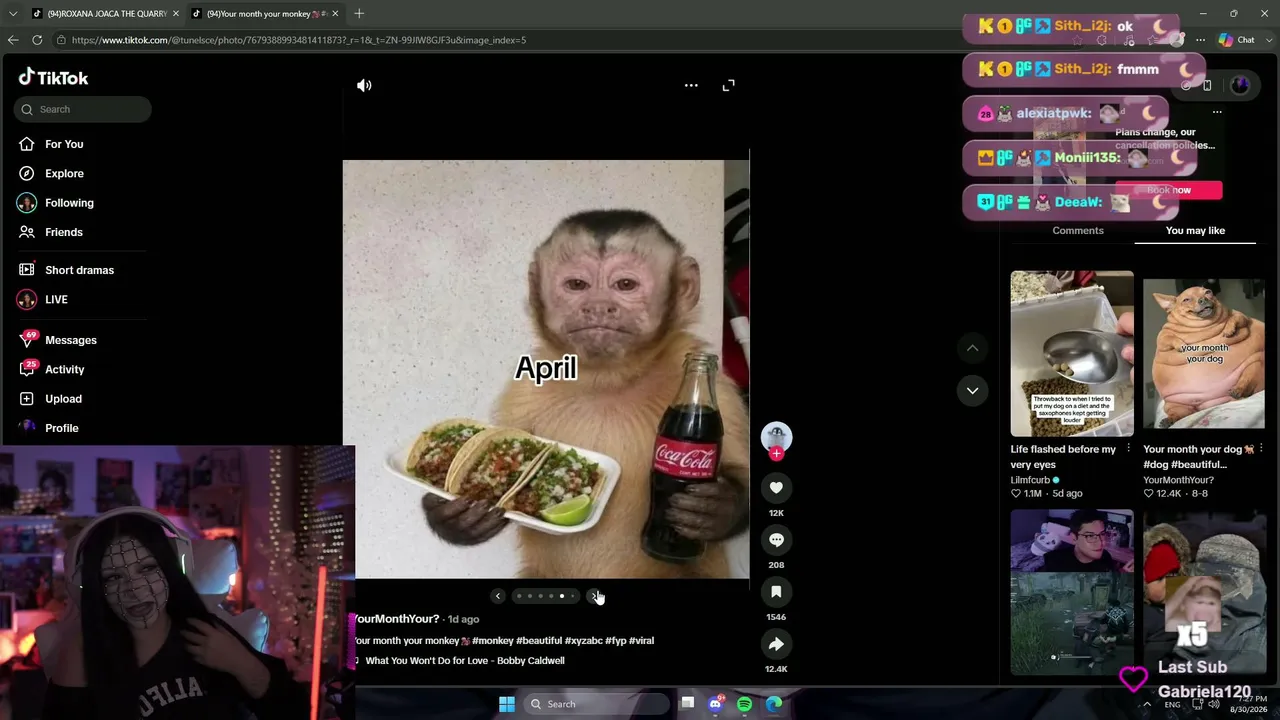Go to the previous video
The height and width of the screenshot is (720, 1280).
point(972,348)
